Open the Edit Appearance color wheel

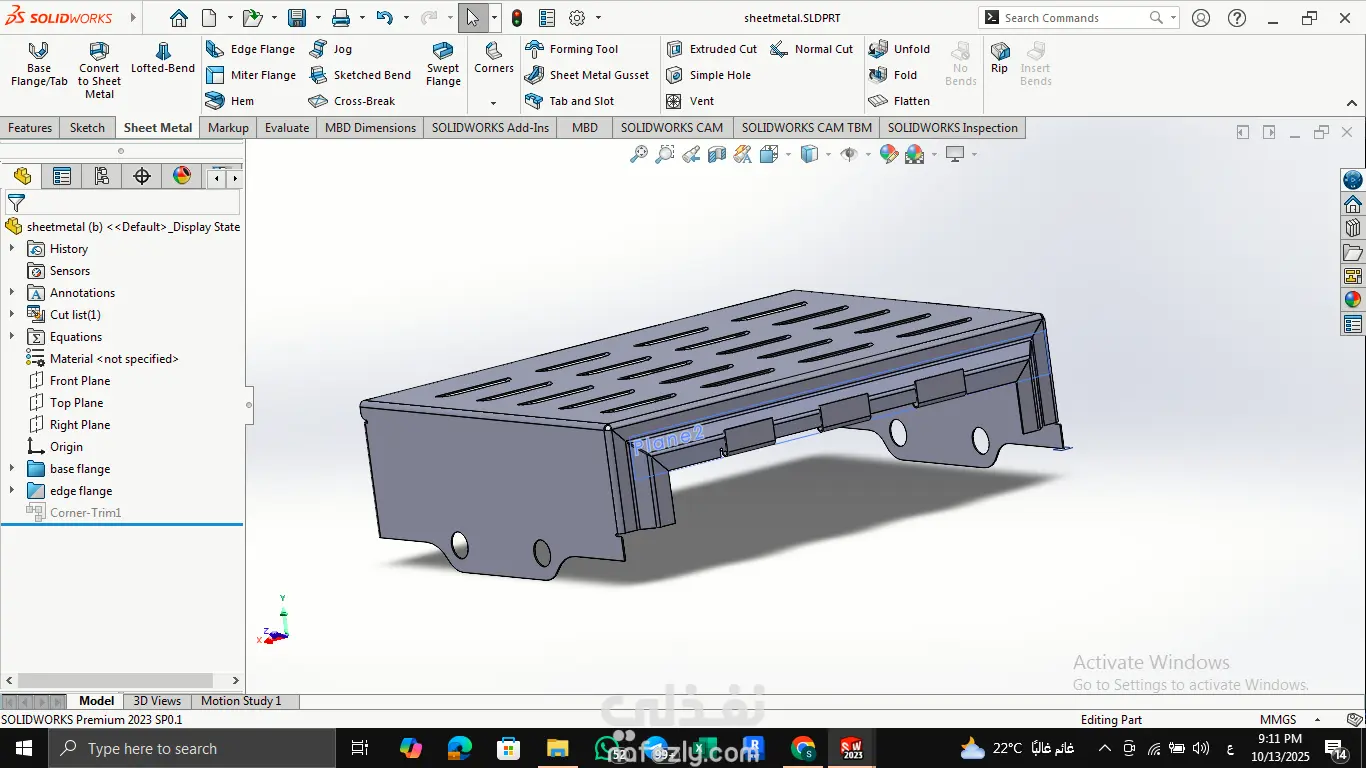click(889, 154)
